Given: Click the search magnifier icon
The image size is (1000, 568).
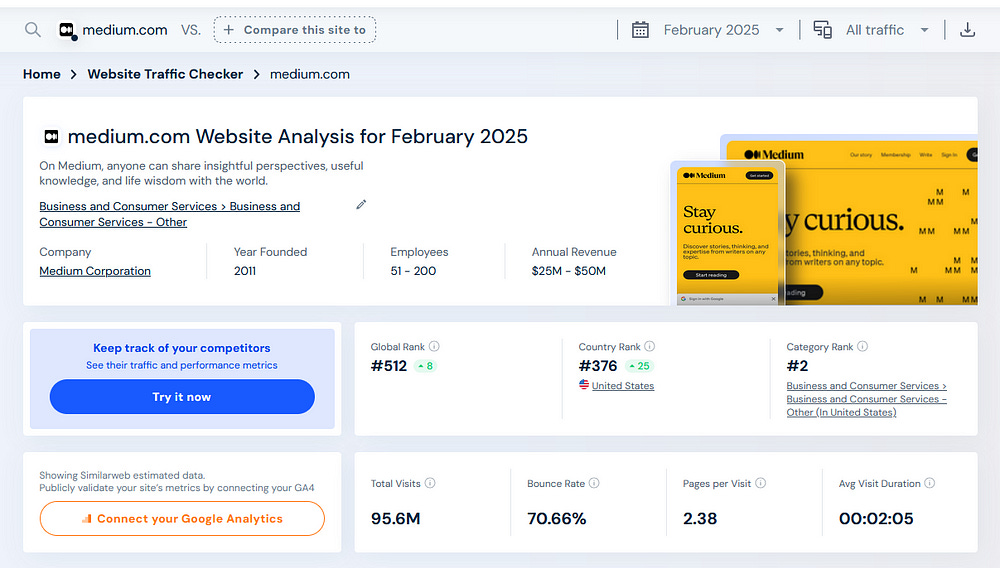Looking at the screenshot, I should pos(33,30).
